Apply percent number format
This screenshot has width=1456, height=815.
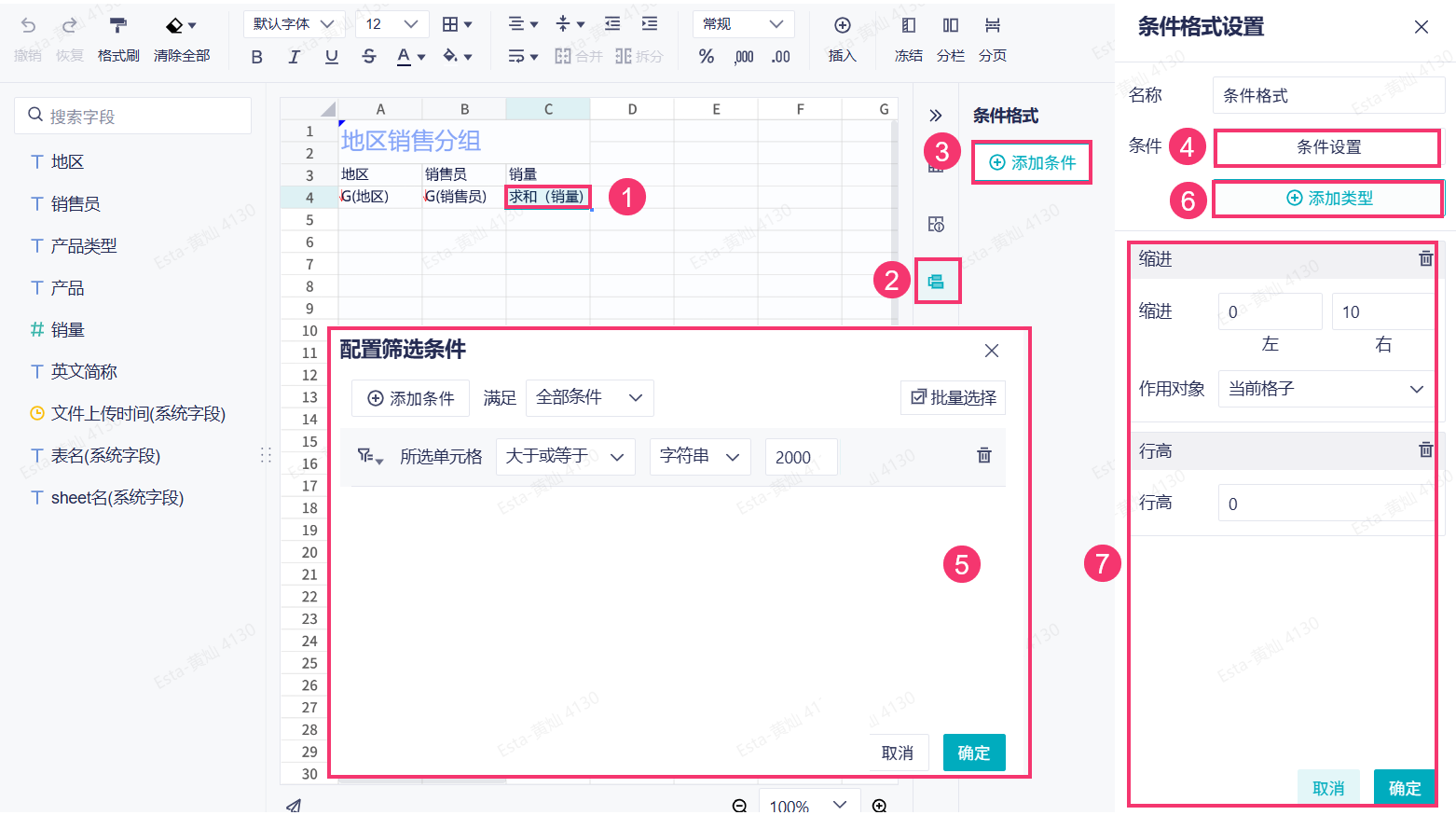pyautogui.click(x=707, y=57)
